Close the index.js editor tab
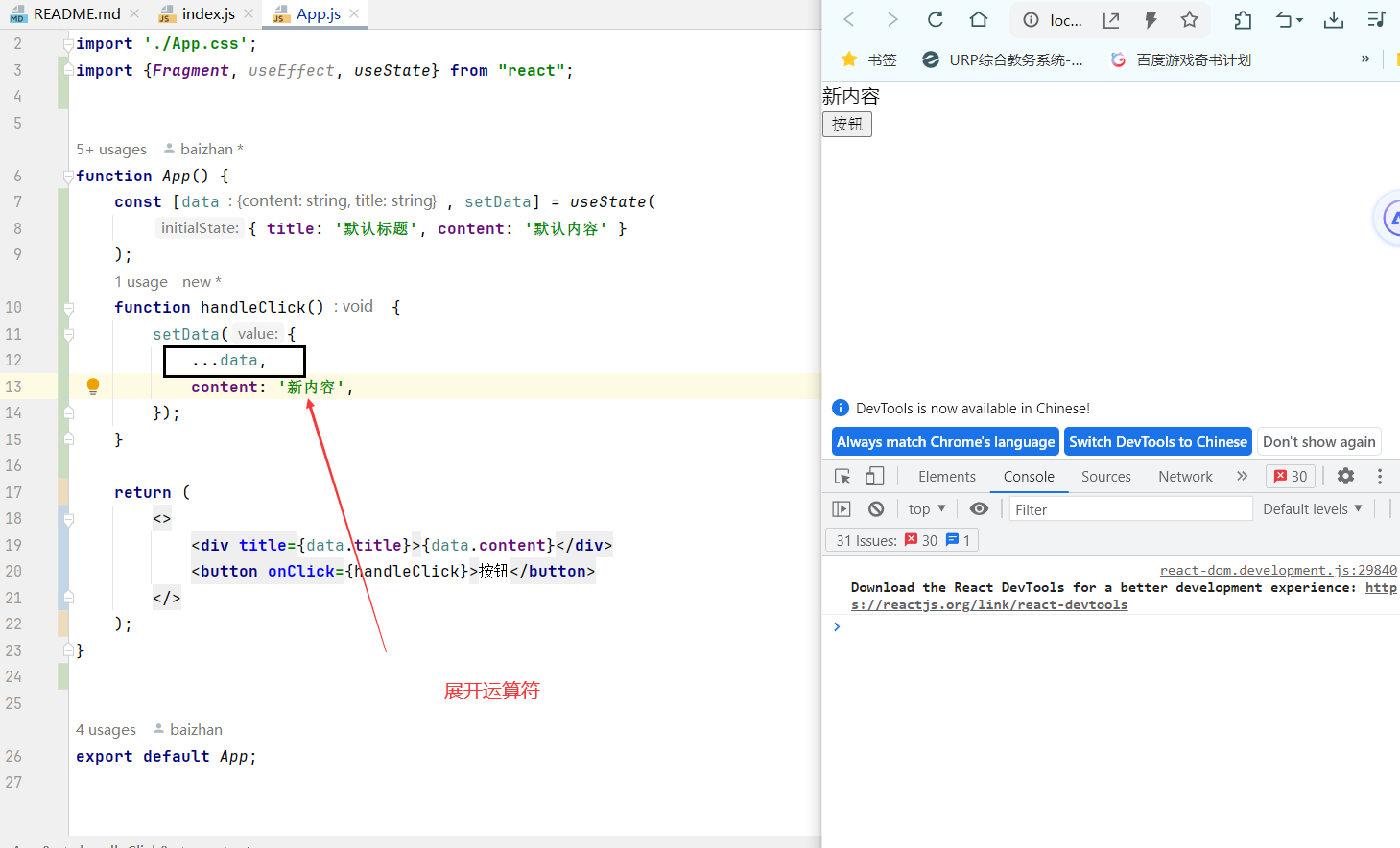 pos(249,13)
